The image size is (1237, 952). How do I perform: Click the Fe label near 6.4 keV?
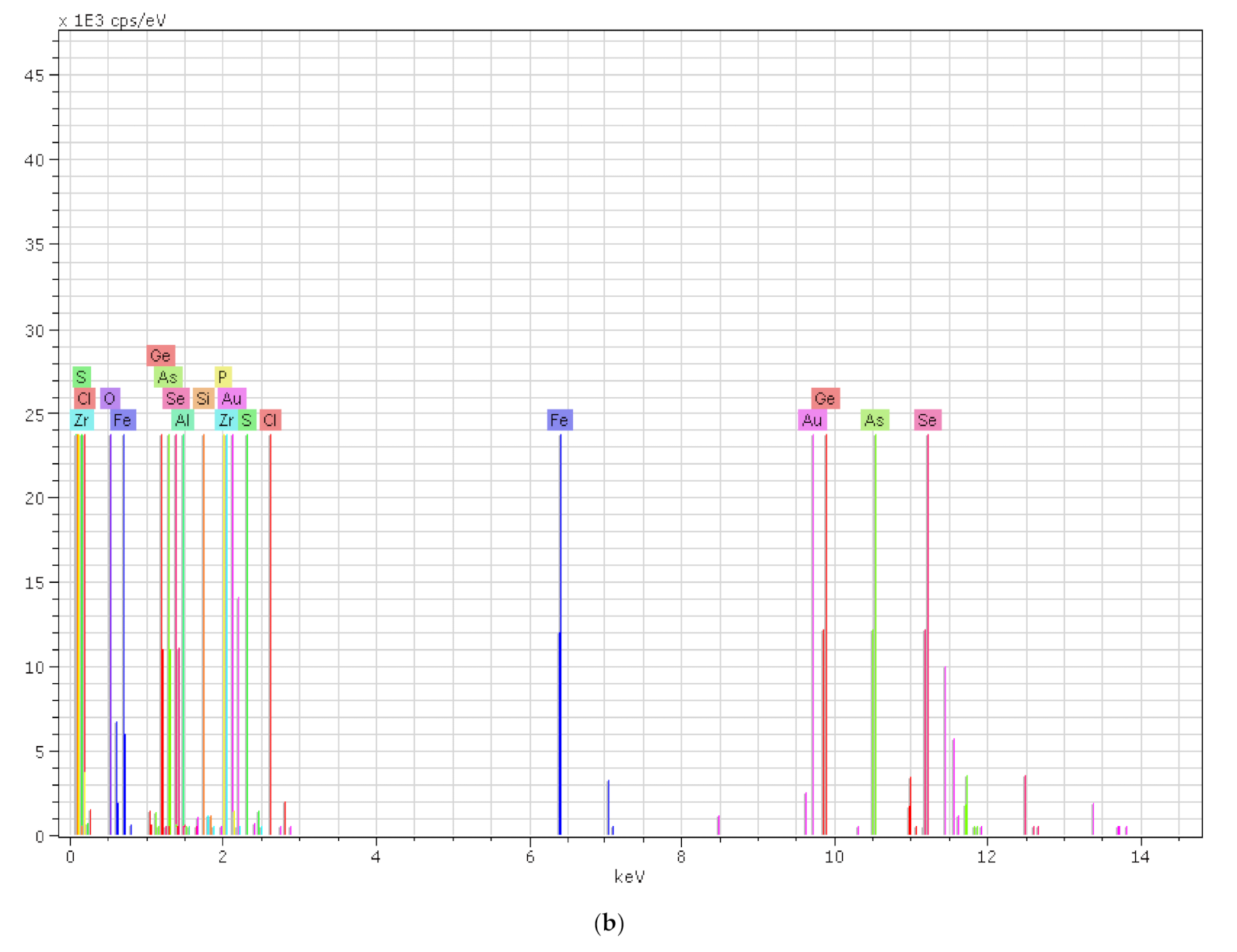point(559,420)
